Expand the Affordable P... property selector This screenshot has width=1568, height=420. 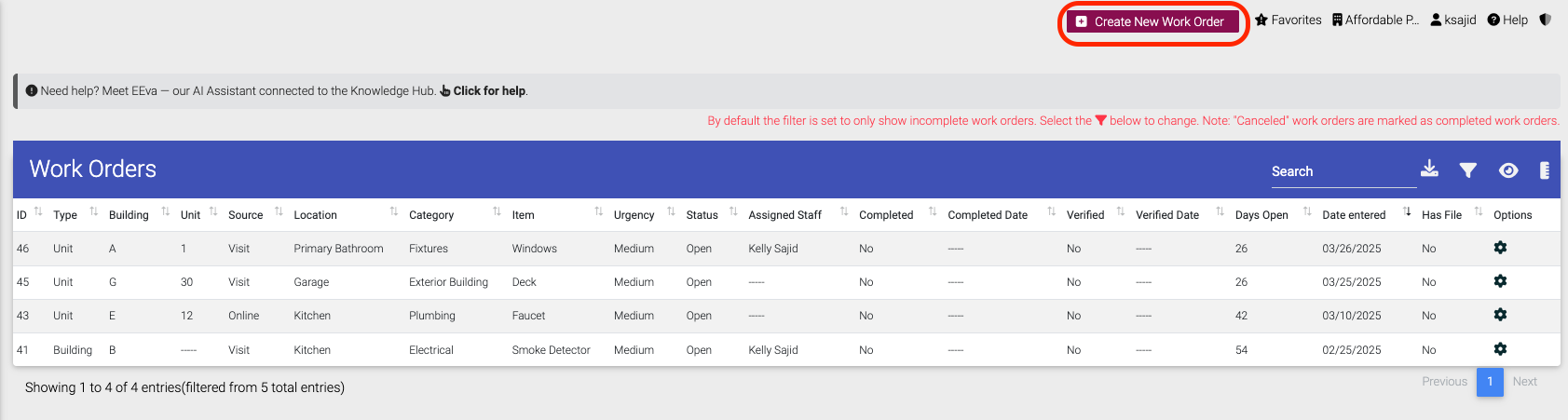pyautogui.click(x=1375, y=20)
